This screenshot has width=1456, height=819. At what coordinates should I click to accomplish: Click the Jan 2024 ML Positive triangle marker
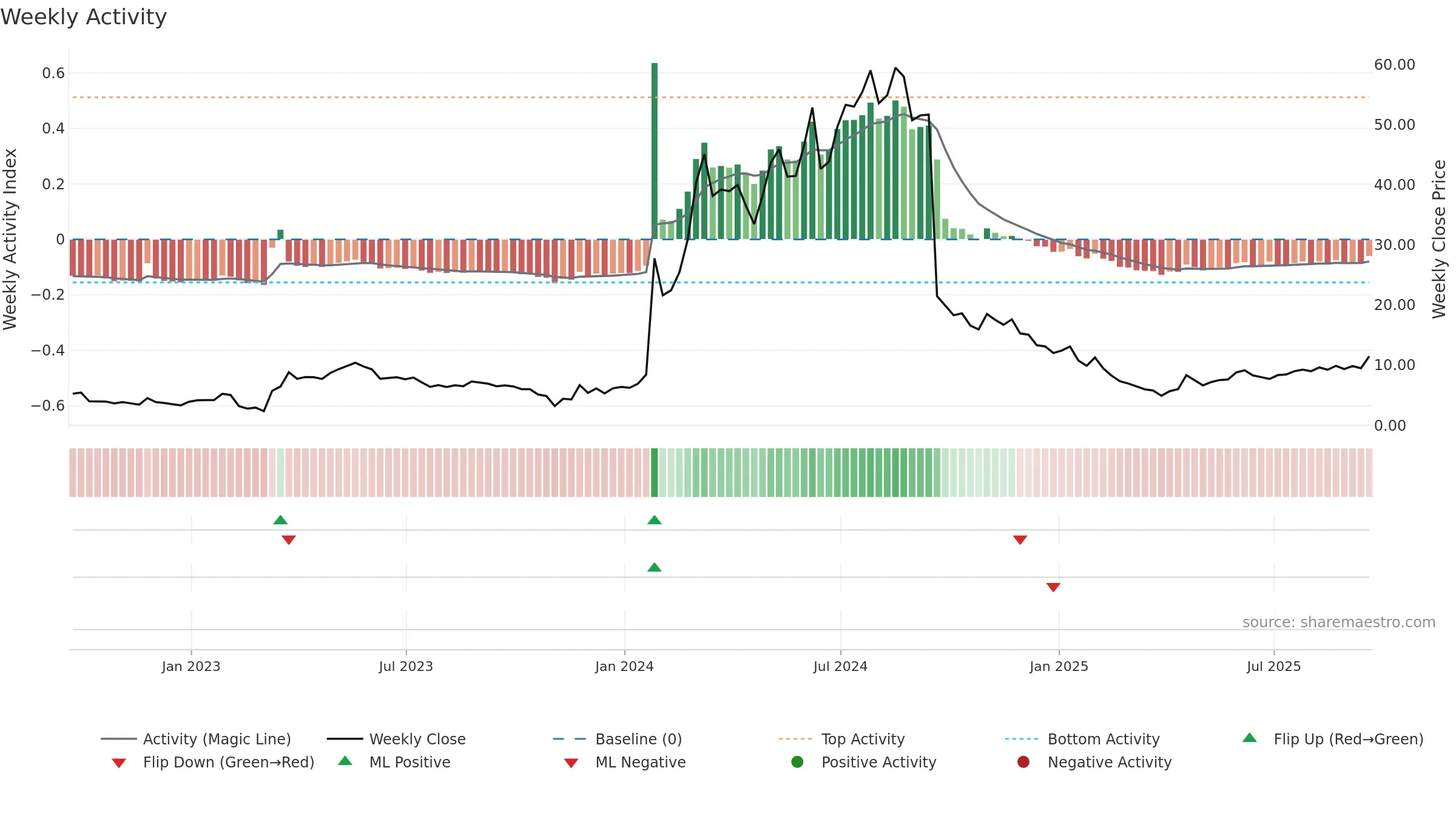tap(655, 567)
